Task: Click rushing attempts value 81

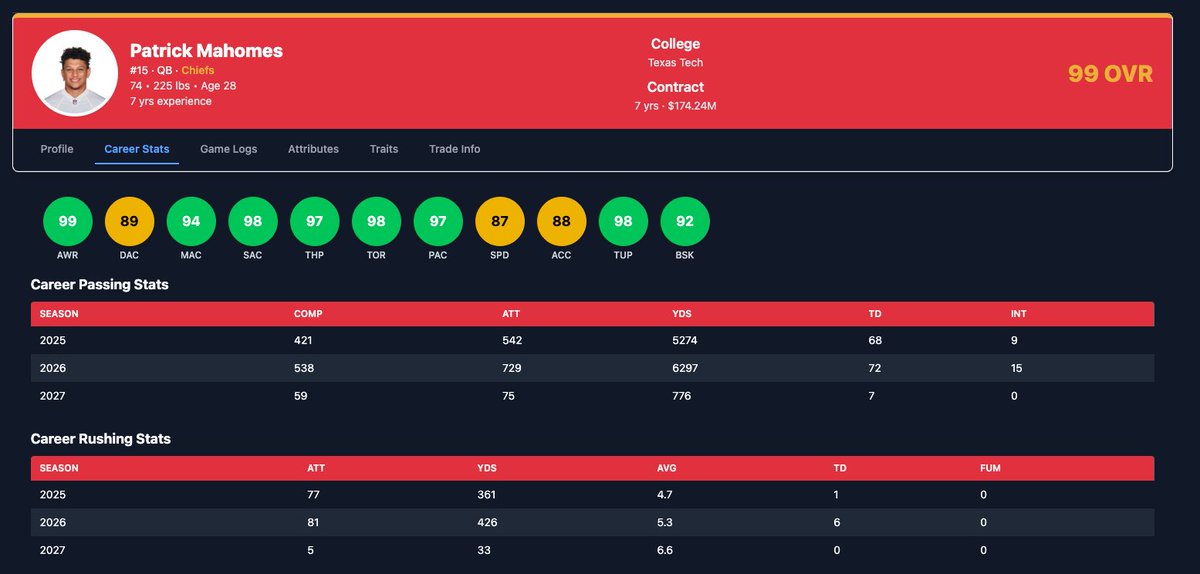Action: [314, 522]
